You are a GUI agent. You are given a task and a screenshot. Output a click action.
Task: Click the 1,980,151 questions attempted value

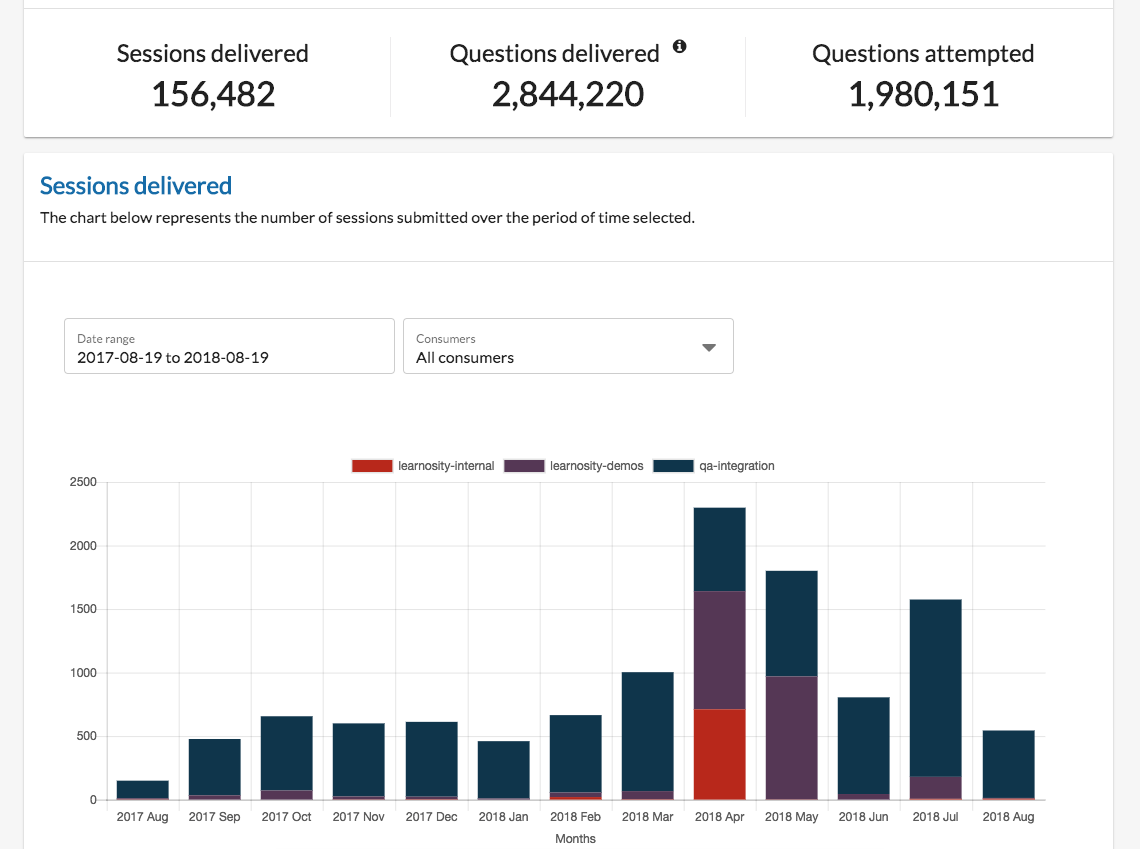pyautogui.click(x=923, y=94)
